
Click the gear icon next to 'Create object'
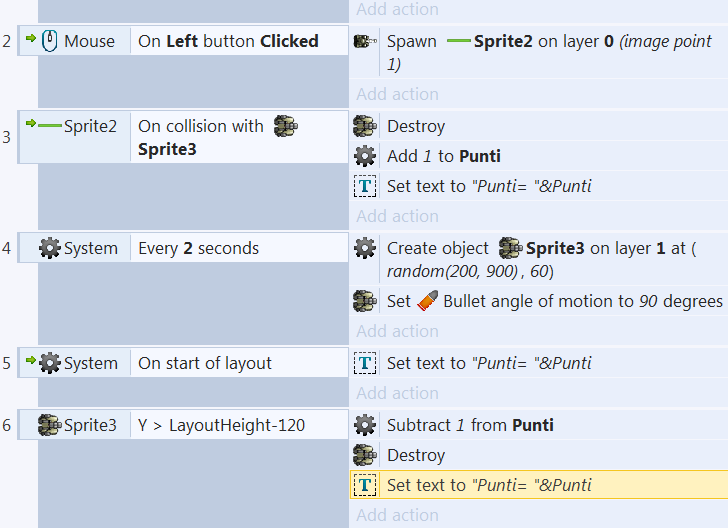365,248
